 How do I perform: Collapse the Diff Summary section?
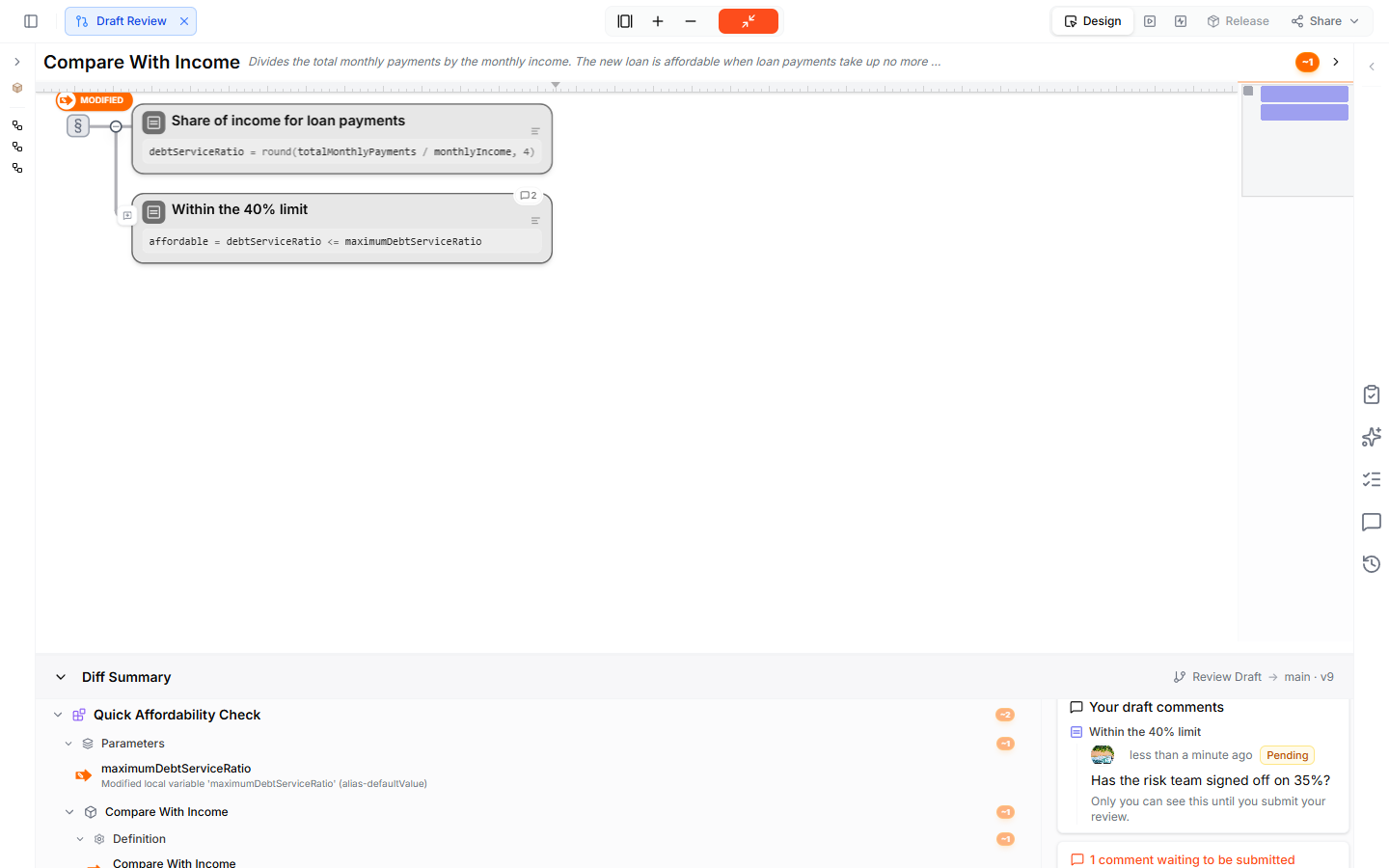pos(61,677)
